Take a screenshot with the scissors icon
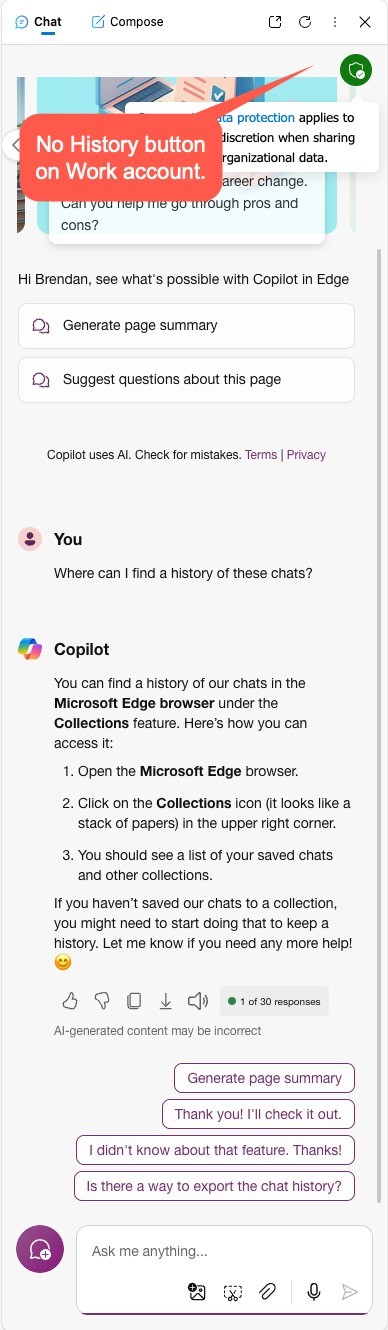388x1330 pixels. click(x=232, y=1292)
